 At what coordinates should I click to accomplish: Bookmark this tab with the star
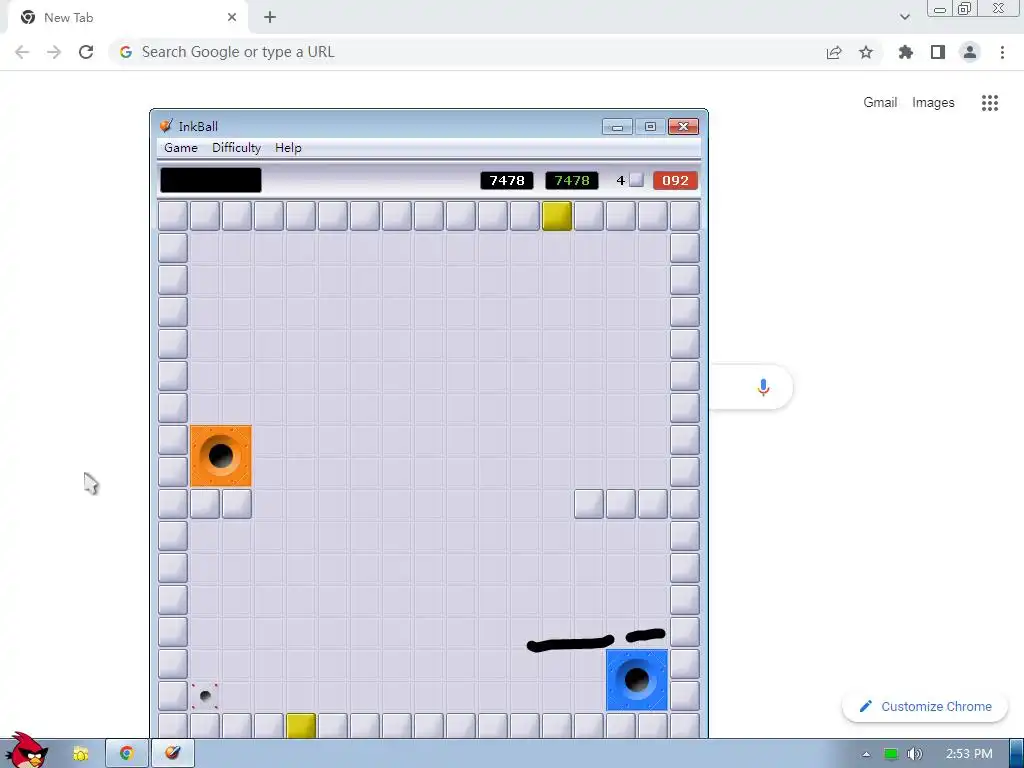[x=866, y=52]
